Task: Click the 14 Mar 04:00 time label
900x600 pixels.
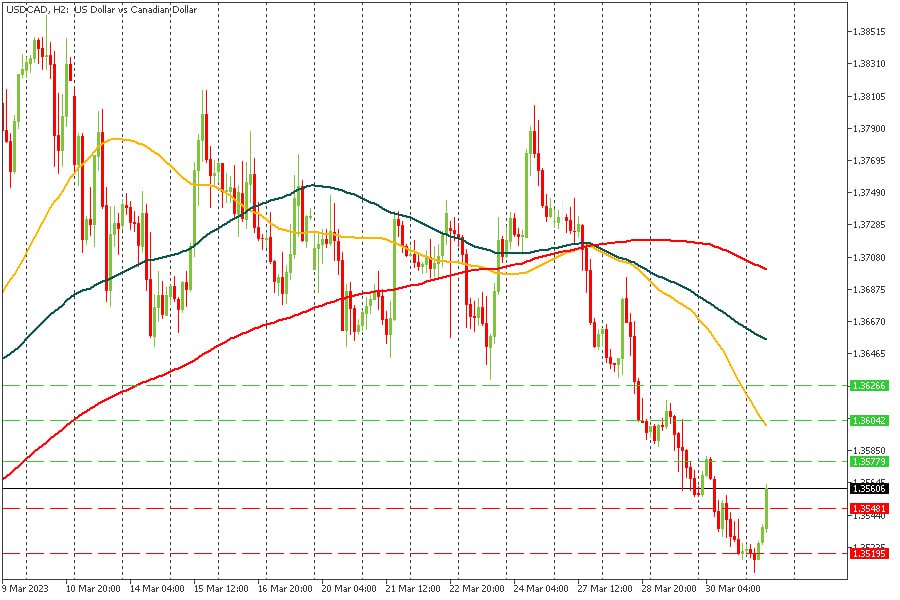Action: 157,589
